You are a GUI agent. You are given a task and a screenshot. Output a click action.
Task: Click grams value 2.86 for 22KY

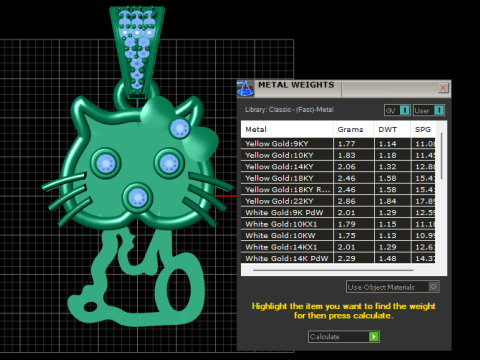347,201
